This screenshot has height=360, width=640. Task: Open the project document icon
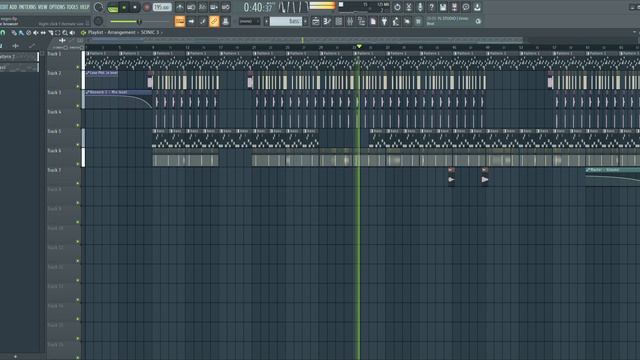373,21
